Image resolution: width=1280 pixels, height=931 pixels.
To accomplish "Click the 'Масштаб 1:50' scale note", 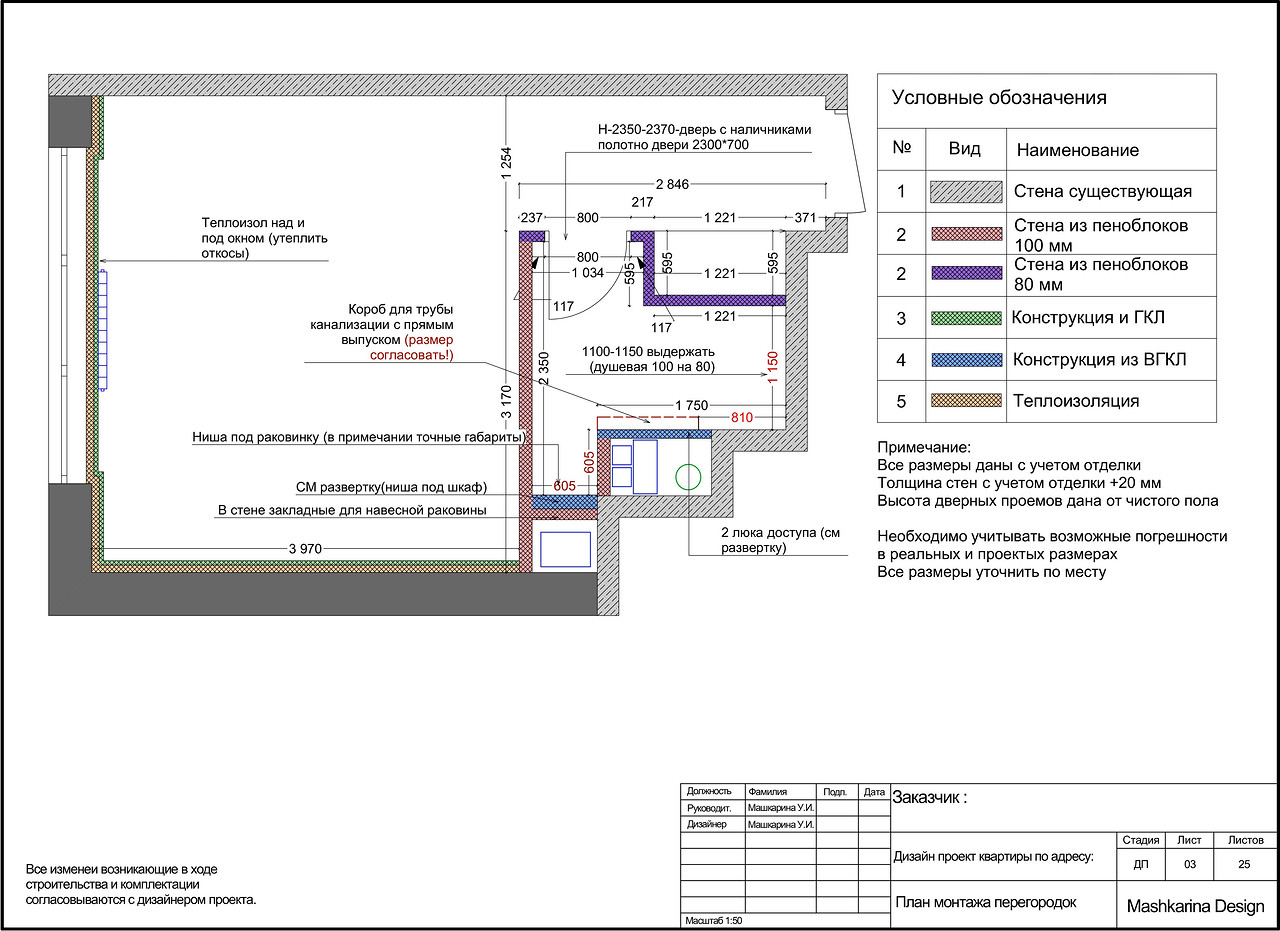I will 714,921.
